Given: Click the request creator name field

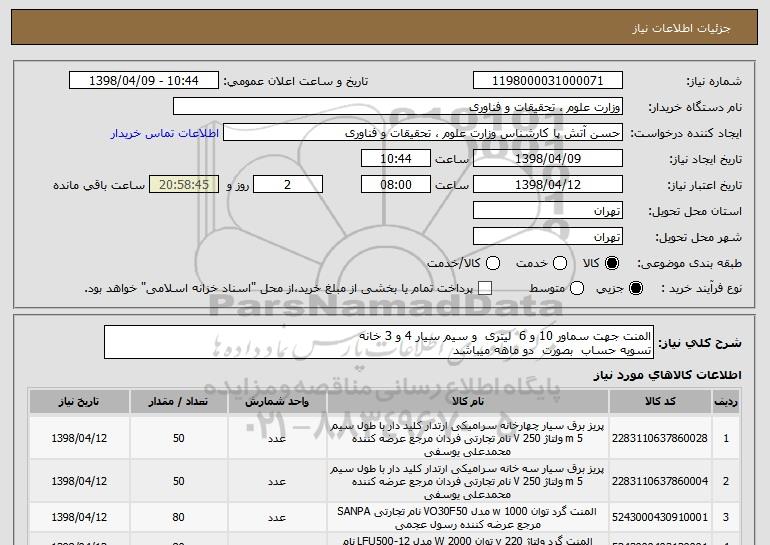Looking at the screenshot, I should [423, 133].
